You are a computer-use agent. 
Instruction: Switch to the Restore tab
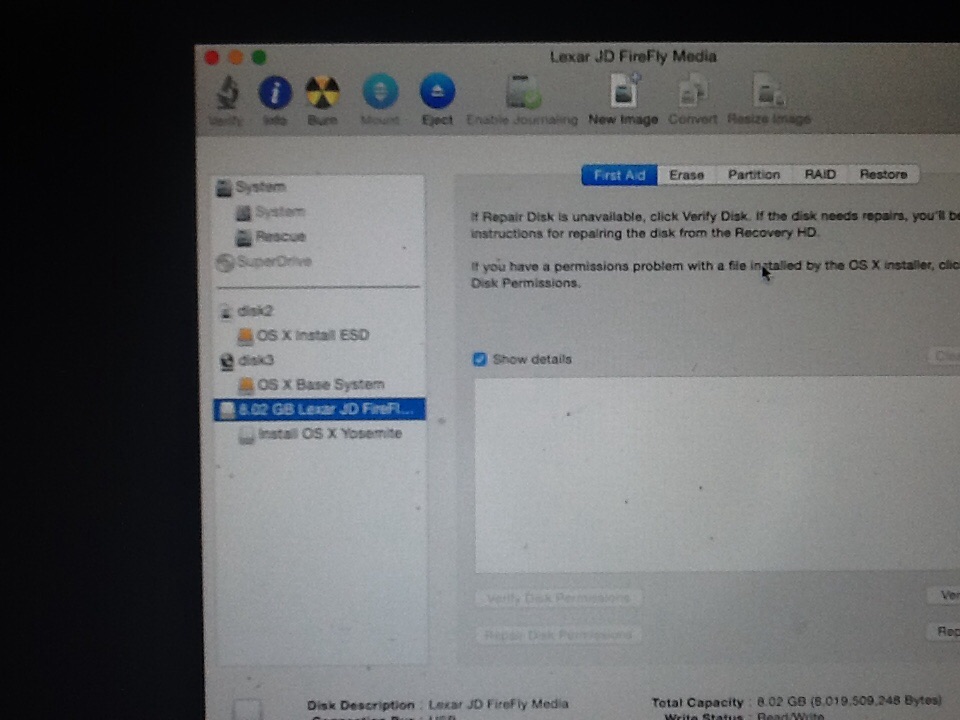click(x=883, y=174)
